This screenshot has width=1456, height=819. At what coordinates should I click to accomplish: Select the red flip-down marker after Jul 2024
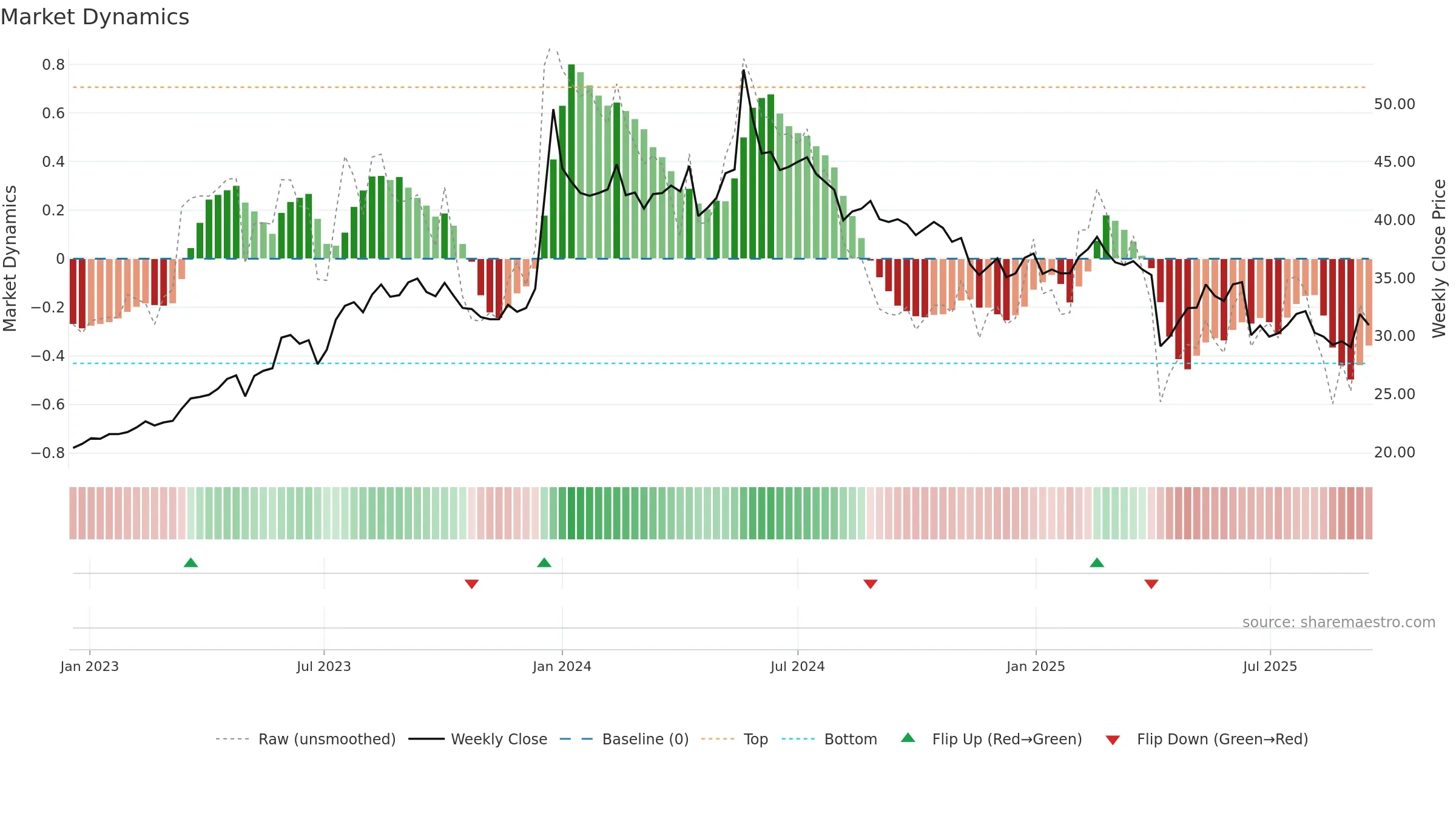click(x=870, y=584)
